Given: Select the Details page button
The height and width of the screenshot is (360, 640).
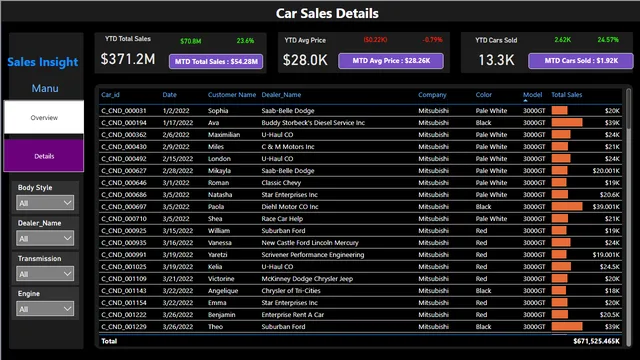Looking at the screenshot, I should pyautogui.click(x=44, y=156).
